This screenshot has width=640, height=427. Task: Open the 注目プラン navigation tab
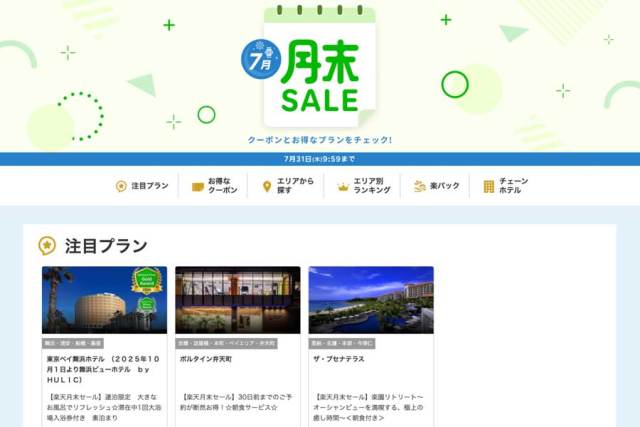(x=142, y=186)
